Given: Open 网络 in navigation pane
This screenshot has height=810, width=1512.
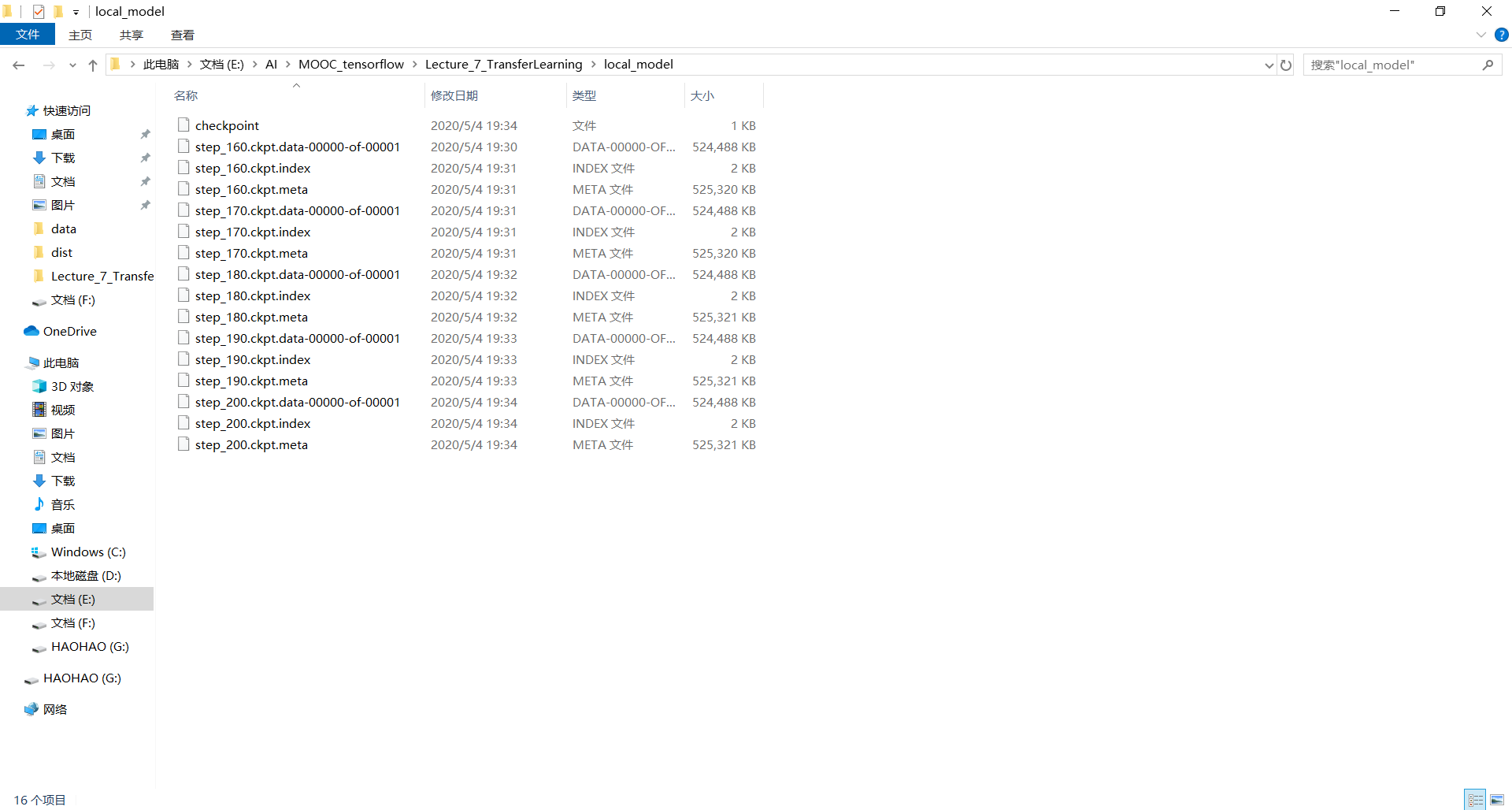Looking at the screenshot, I should pyautogui.click(x=55, y=709).
